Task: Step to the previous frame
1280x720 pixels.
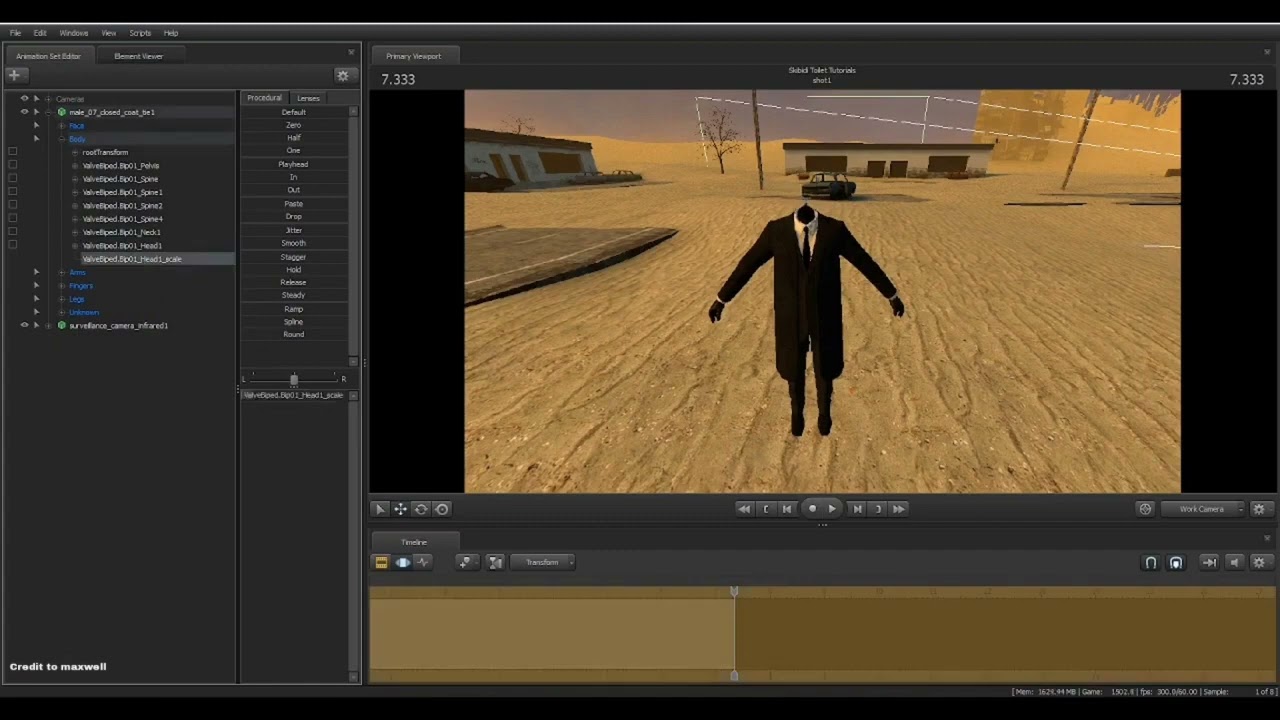Action: (x=787, y=509)
